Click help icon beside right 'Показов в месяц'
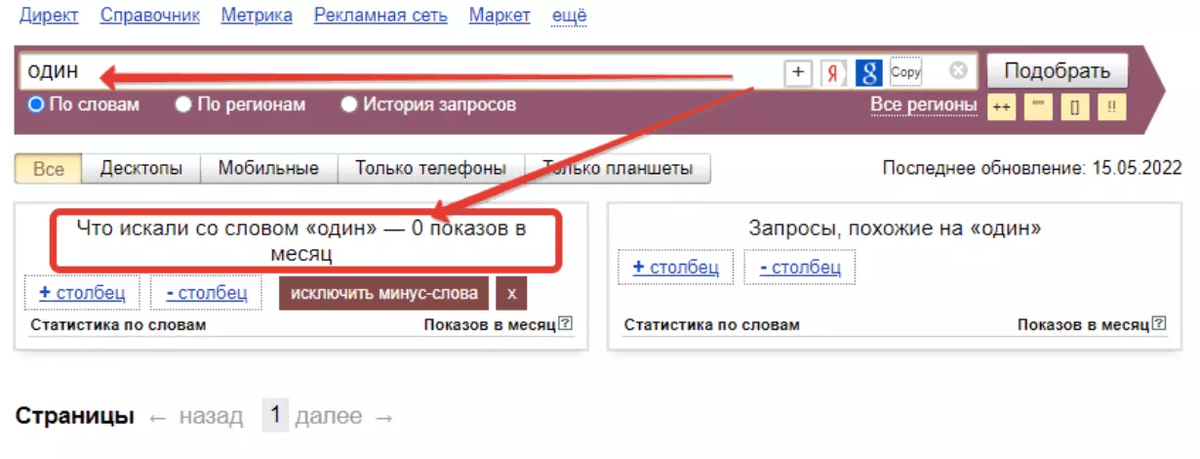 [1159, 324]
